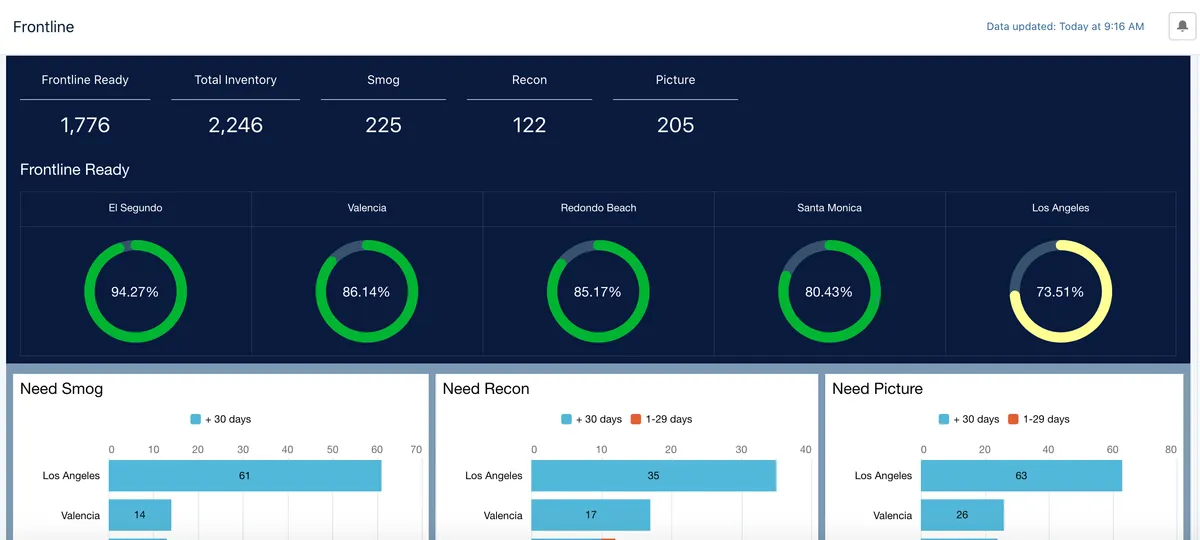This screenshot has height=540, width=1200.
Task: Click the Need Smog chart title
Action: point(62,389)
